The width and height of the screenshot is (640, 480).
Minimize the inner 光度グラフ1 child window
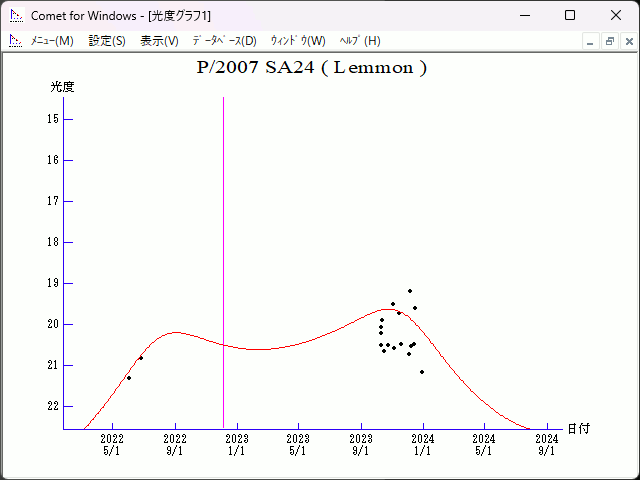(591, 41)
